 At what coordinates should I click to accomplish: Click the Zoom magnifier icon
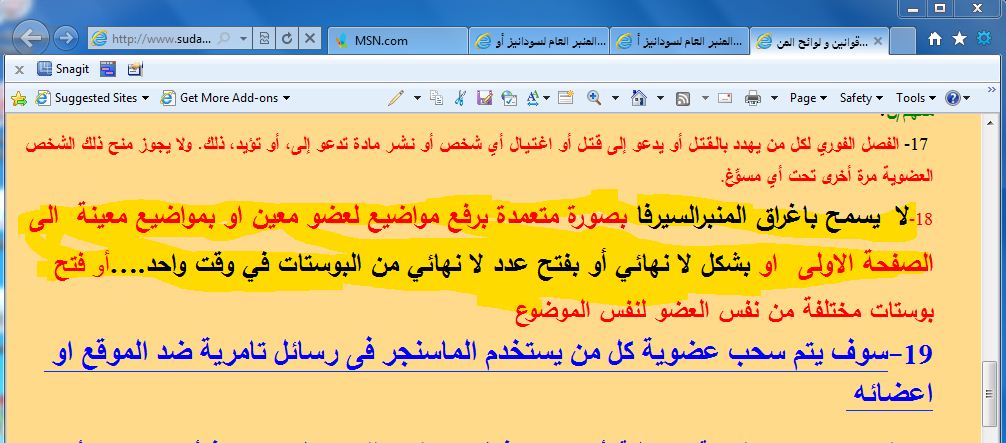(x=594, y=98)
